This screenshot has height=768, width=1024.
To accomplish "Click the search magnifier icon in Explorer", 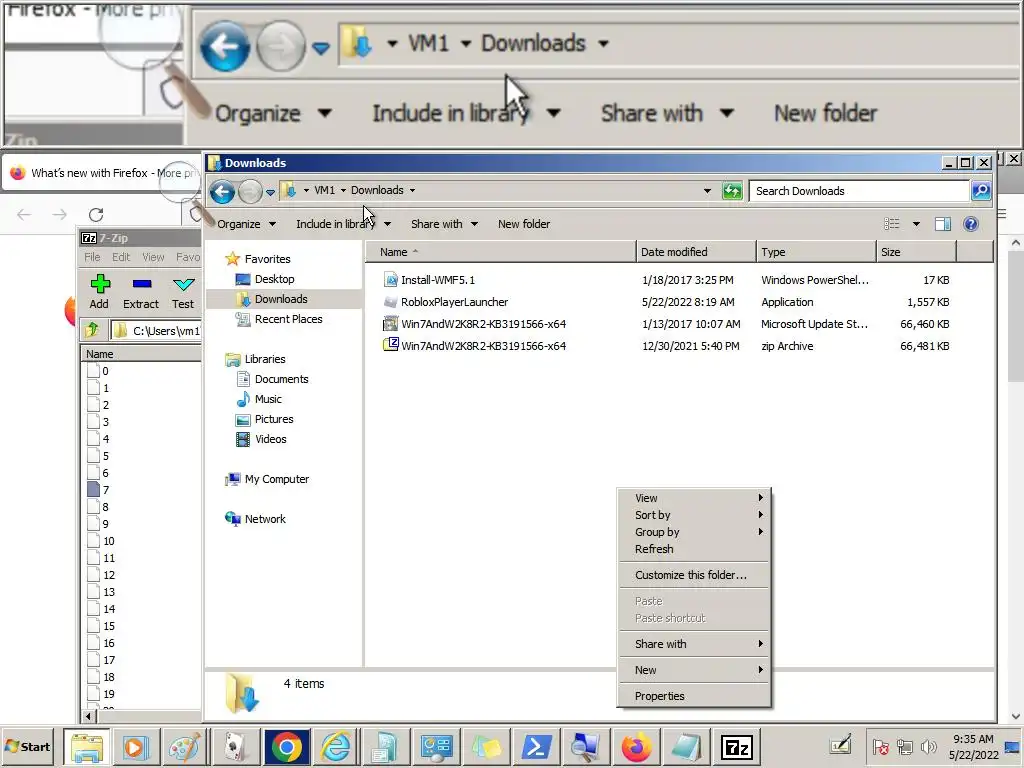I will click(x=981, y=191).
